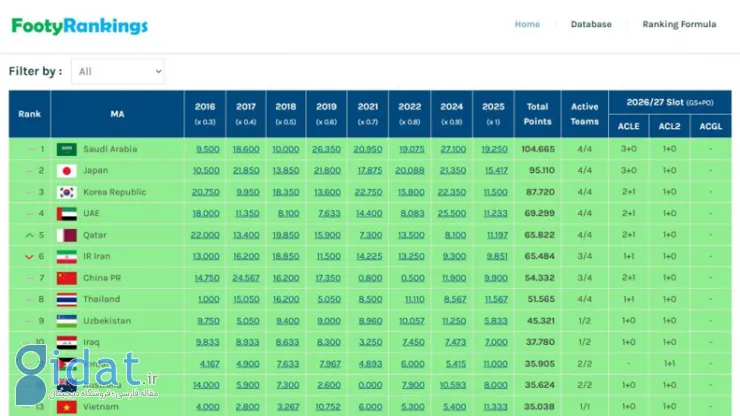Screen dimensions: 740x416
Task: Click the ACL2 column header
Action: [x=669, y=126]
